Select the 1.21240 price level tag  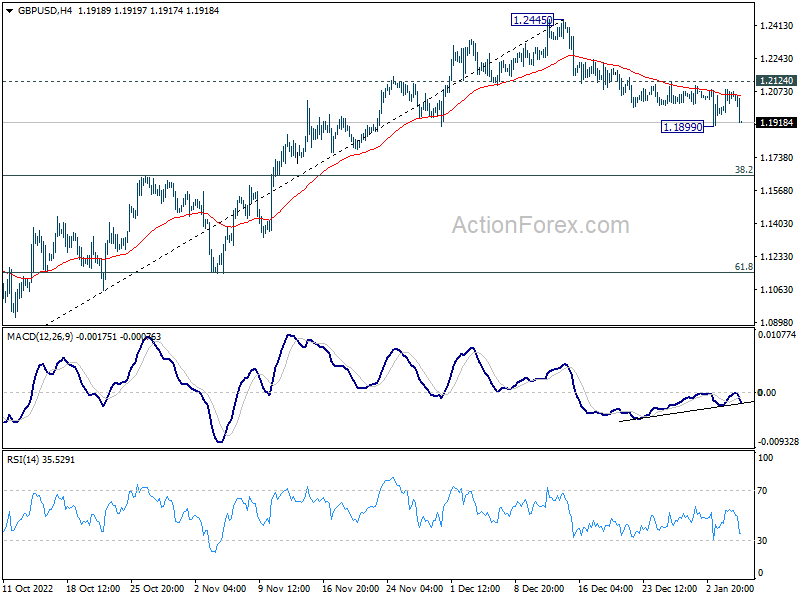tap(777, 81)
